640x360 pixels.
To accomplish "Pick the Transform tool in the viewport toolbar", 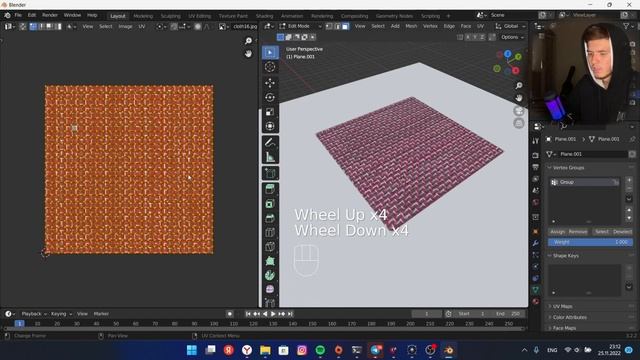I will pyautogui.click(x=270, y=126).
